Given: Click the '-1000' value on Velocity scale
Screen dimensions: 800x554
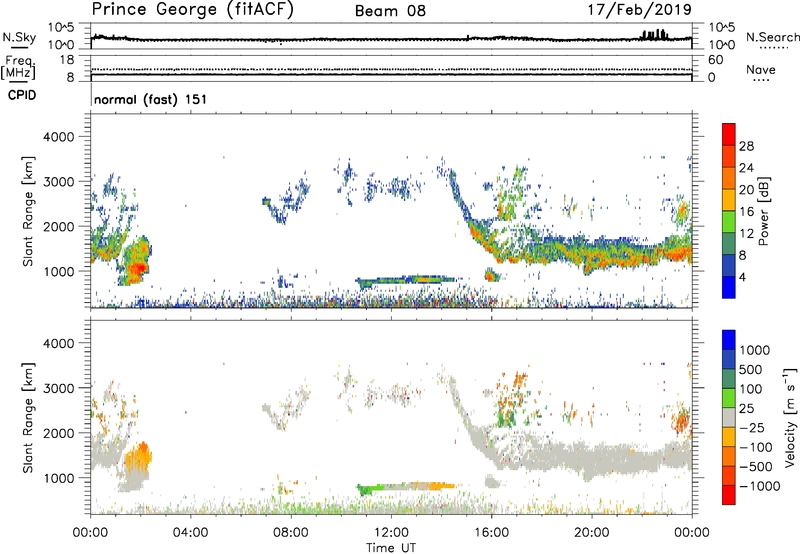Looking at the screenshot, I should [x=759, y=486].
